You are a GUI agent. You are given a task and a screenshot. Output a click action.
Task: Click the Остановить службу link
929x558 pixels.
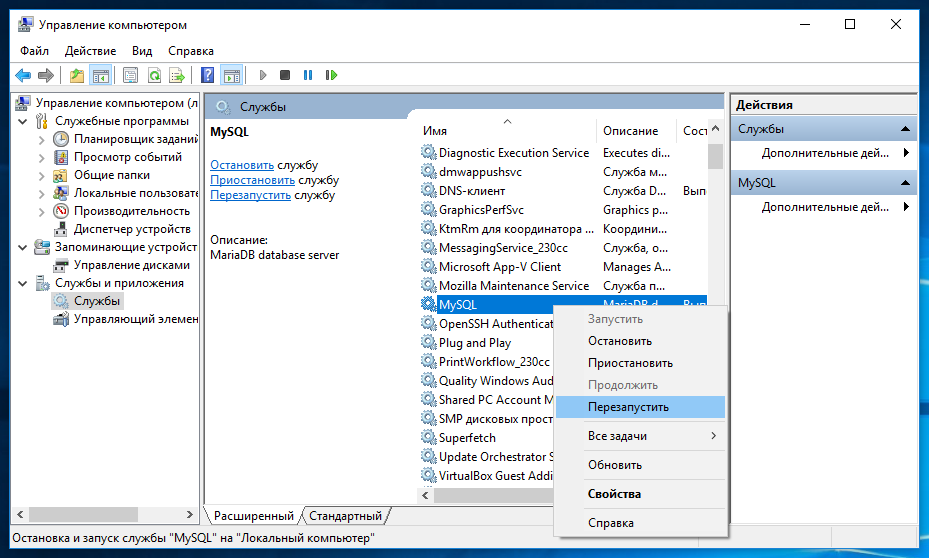[x=242, y=165]
